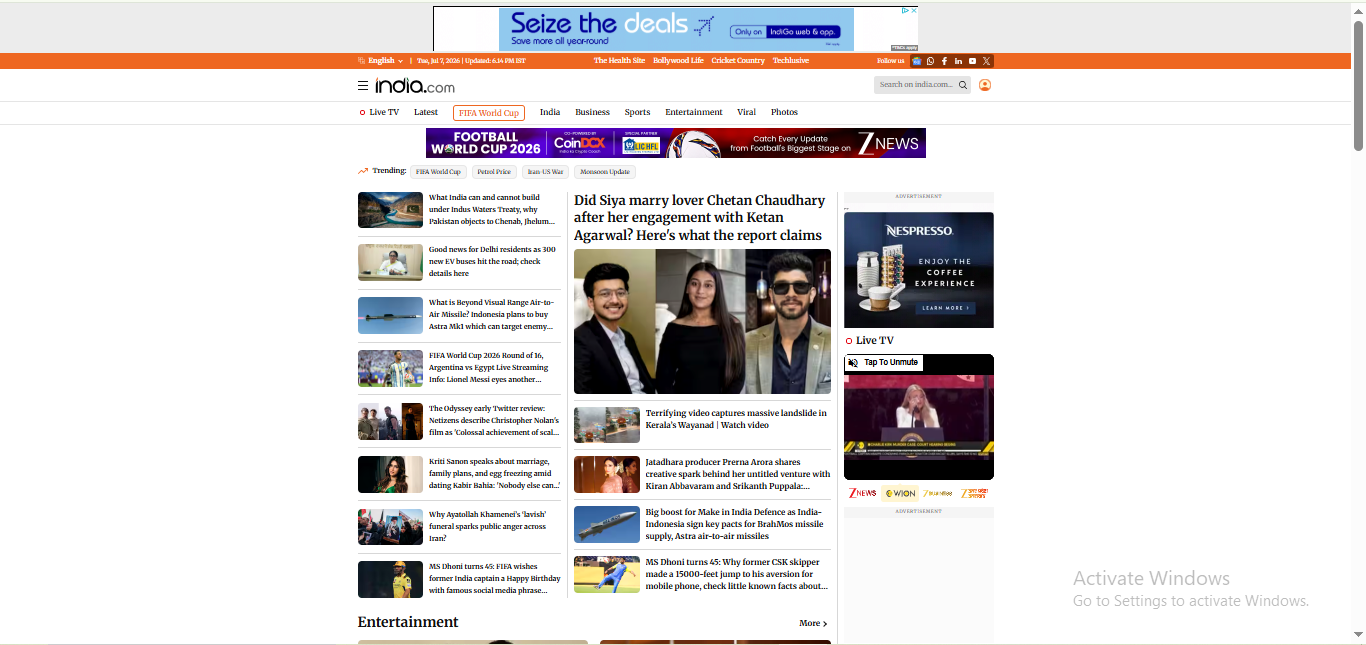Close the IndiGo top banner ad

(913, 11)
